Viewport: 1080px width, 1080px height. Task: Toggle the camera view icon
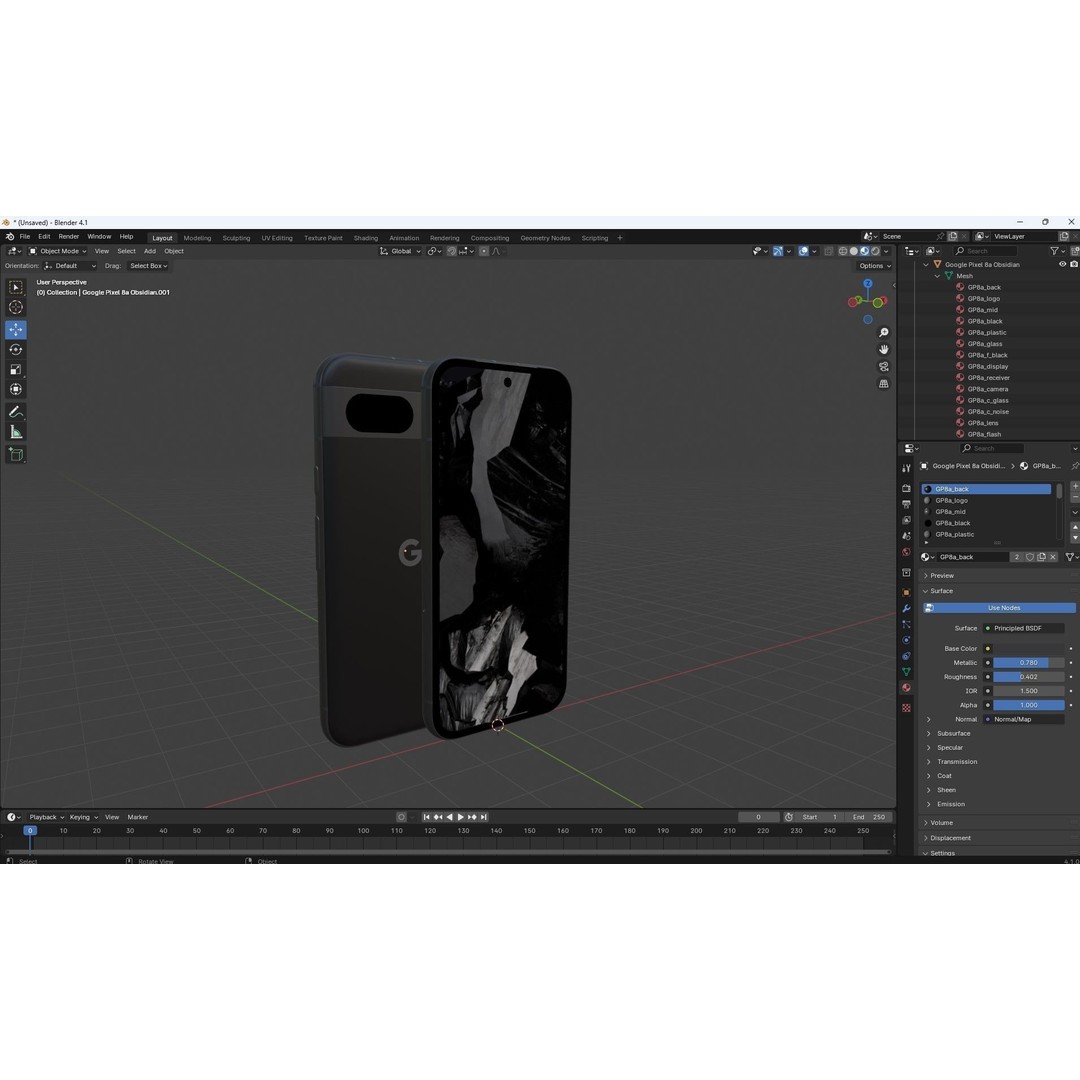coord(884,366)
